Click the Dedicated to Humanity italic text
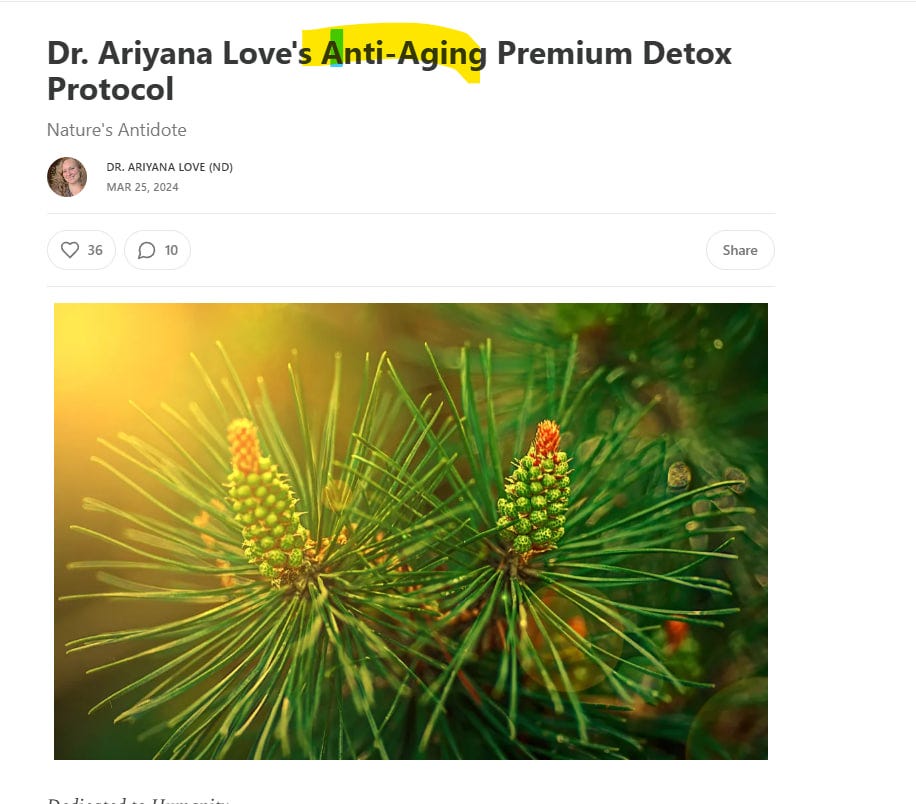The width and height of the screenshot is (916, 804). pos(138,800)
